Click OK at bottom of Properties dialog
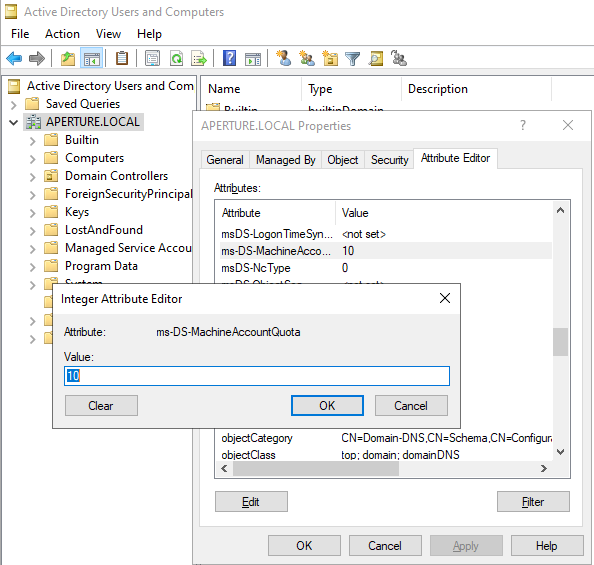The width and height of the screenshot is (594, 565). click(304, 546)
